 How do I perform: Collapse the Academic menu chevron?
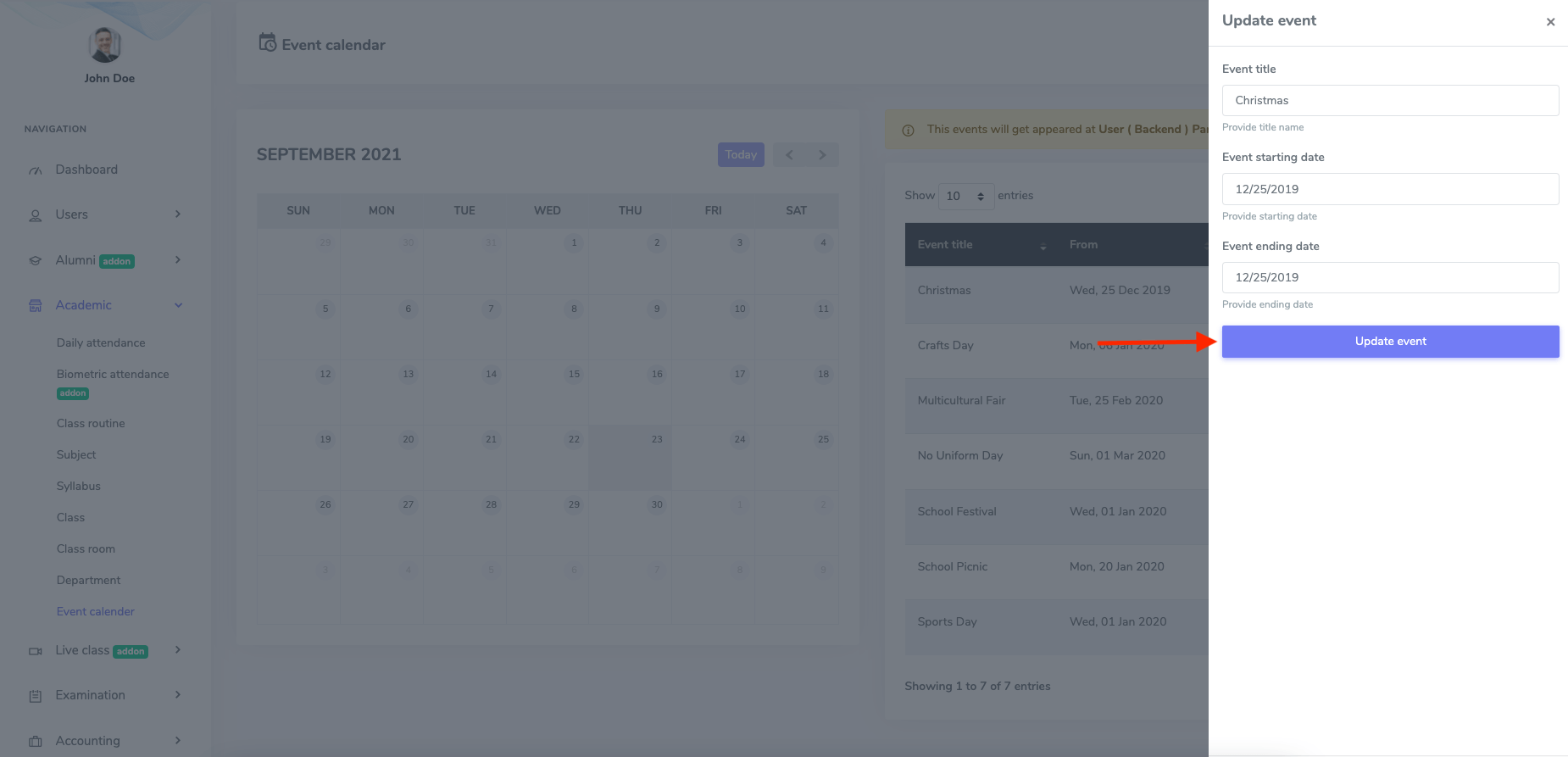coord(178,305)
